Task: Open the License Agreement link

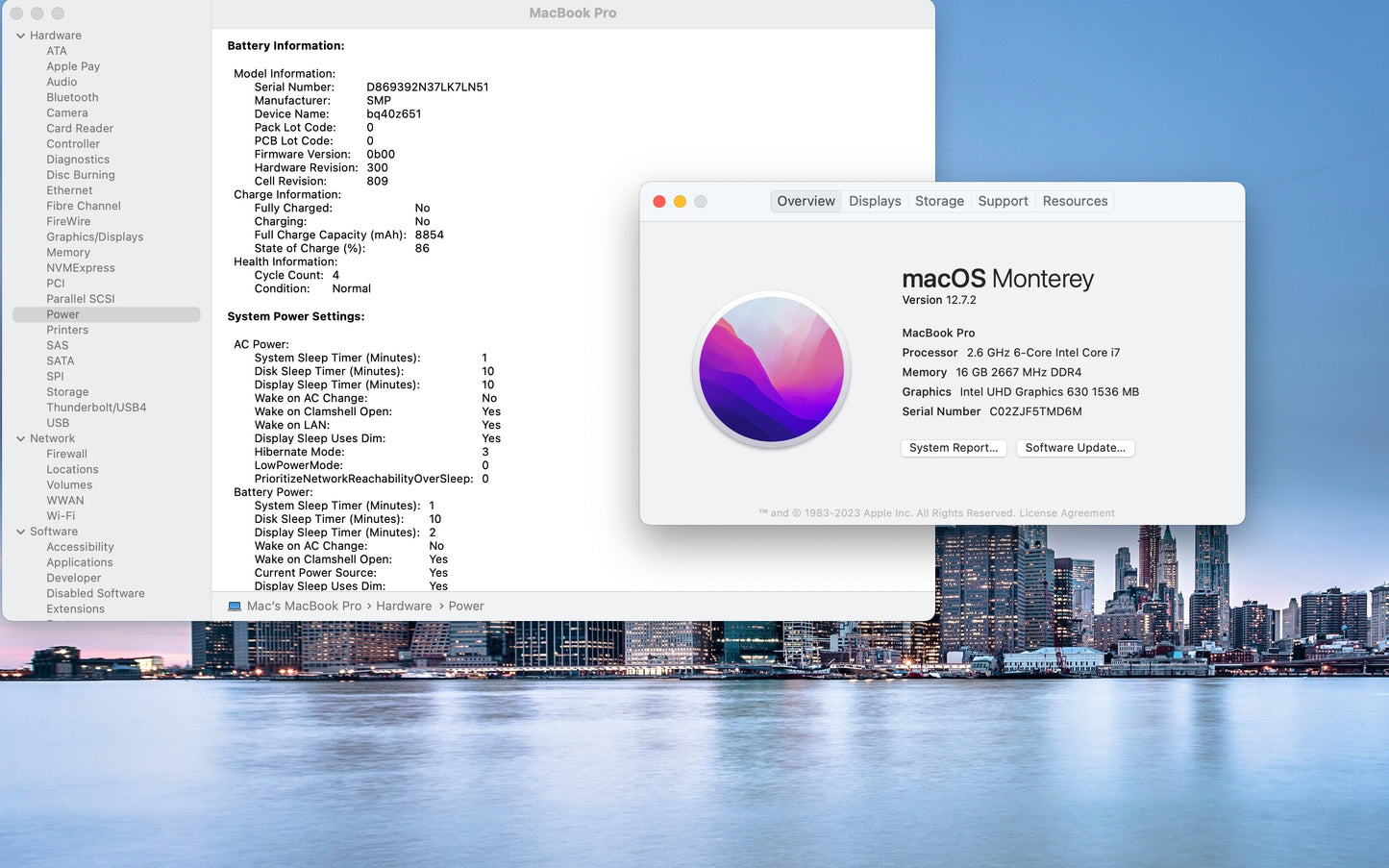Action: (1067, 513)
